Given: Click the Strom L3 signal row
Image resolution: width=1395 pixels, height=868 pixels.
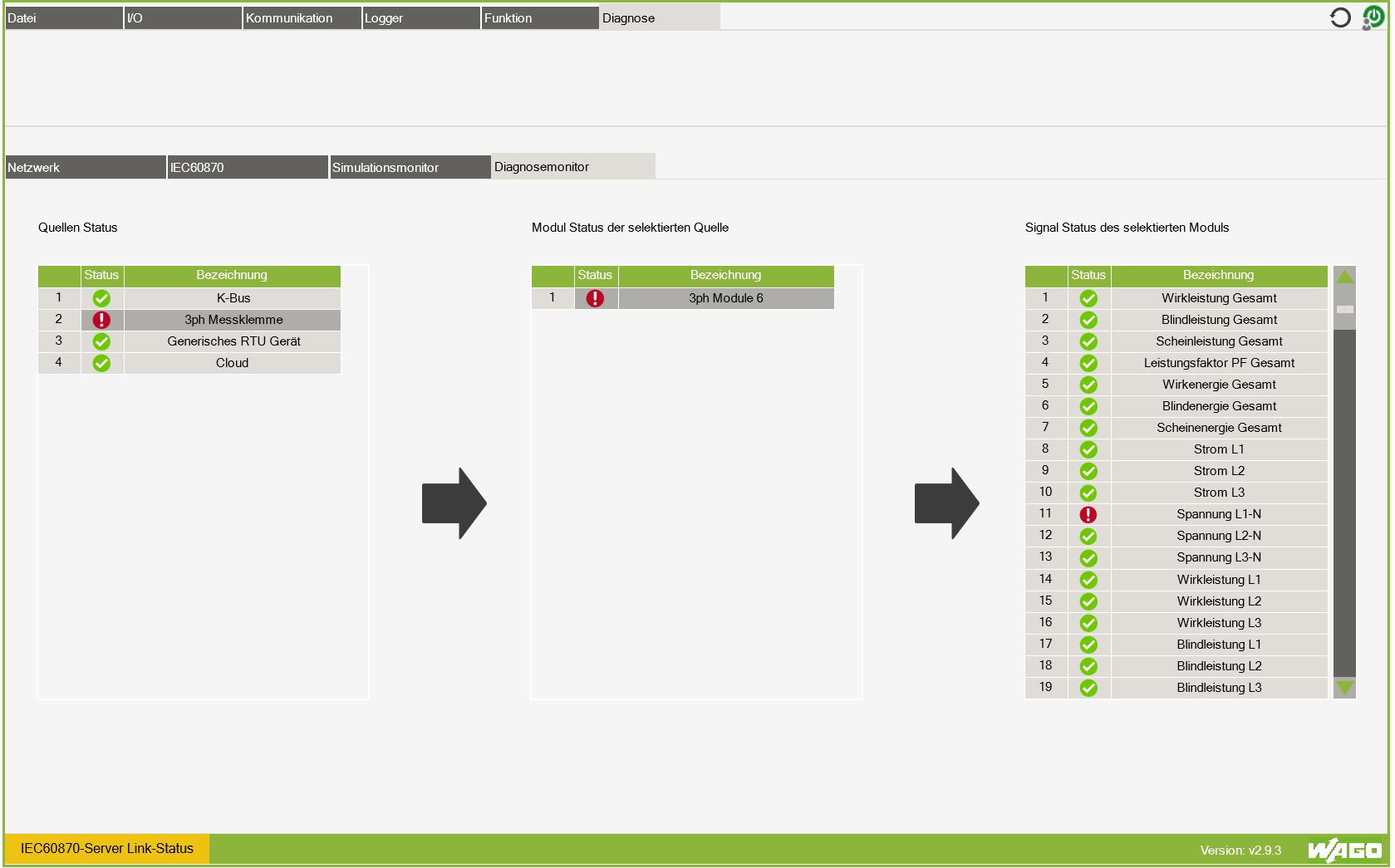Looking at the screenshot, I should 1176,493.
